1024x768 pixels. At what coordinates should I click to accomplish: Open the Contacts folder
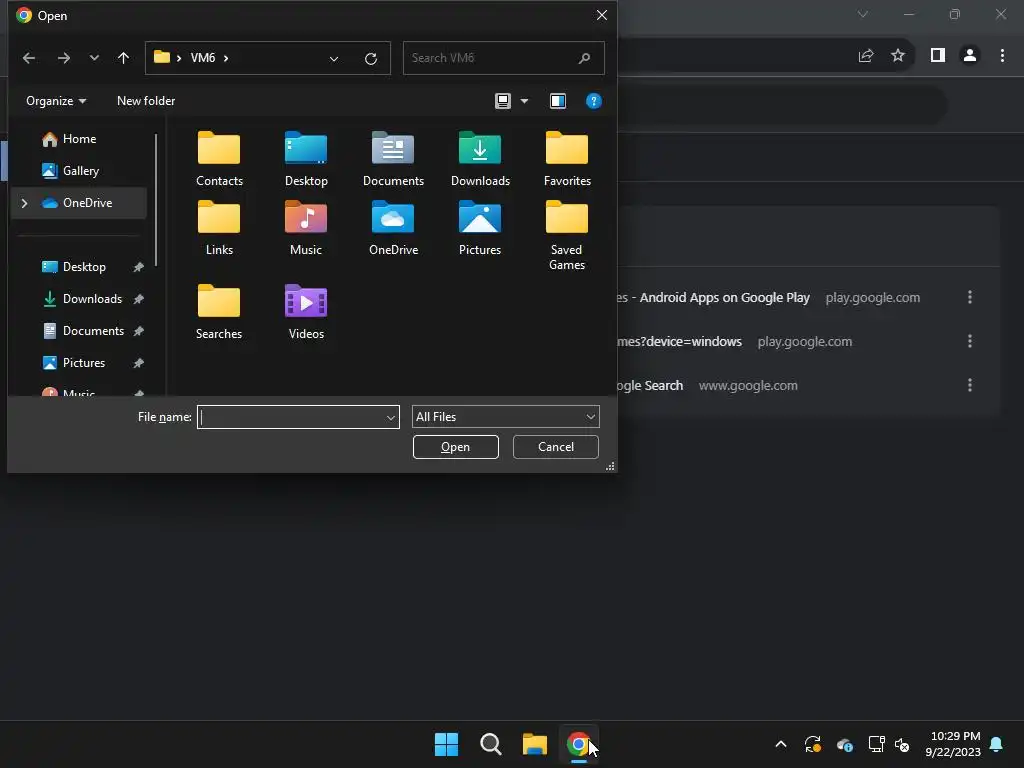point(219,159)
